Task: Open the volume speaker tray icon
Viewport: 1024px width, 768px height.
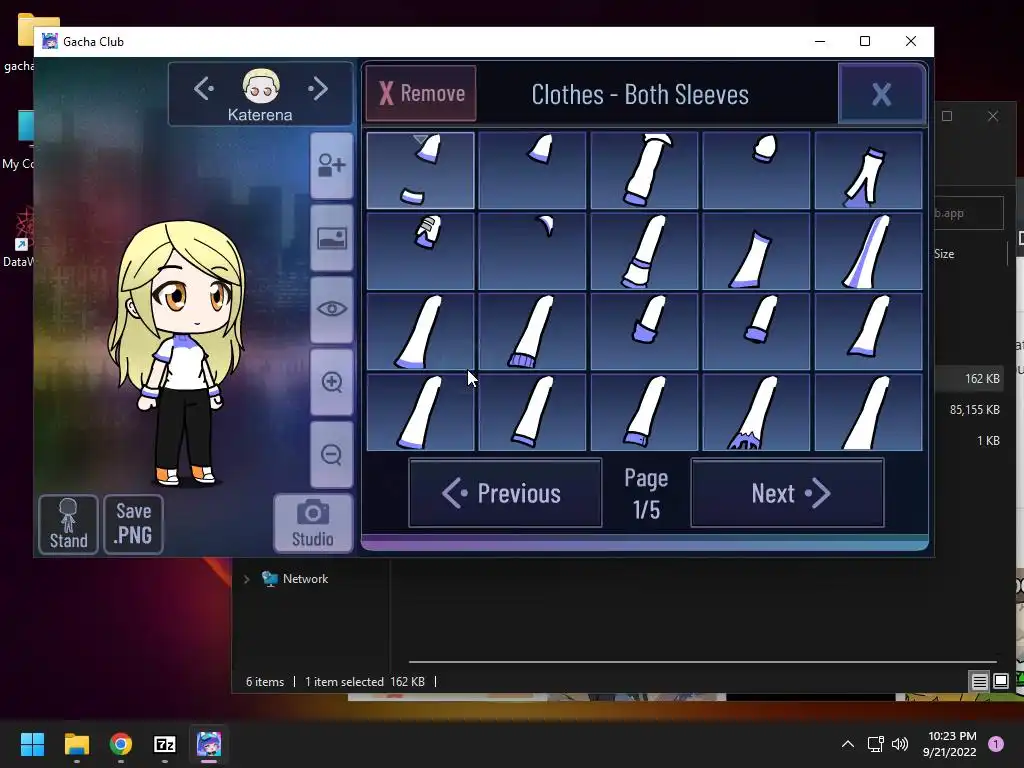Action: [x=900, y=744]
